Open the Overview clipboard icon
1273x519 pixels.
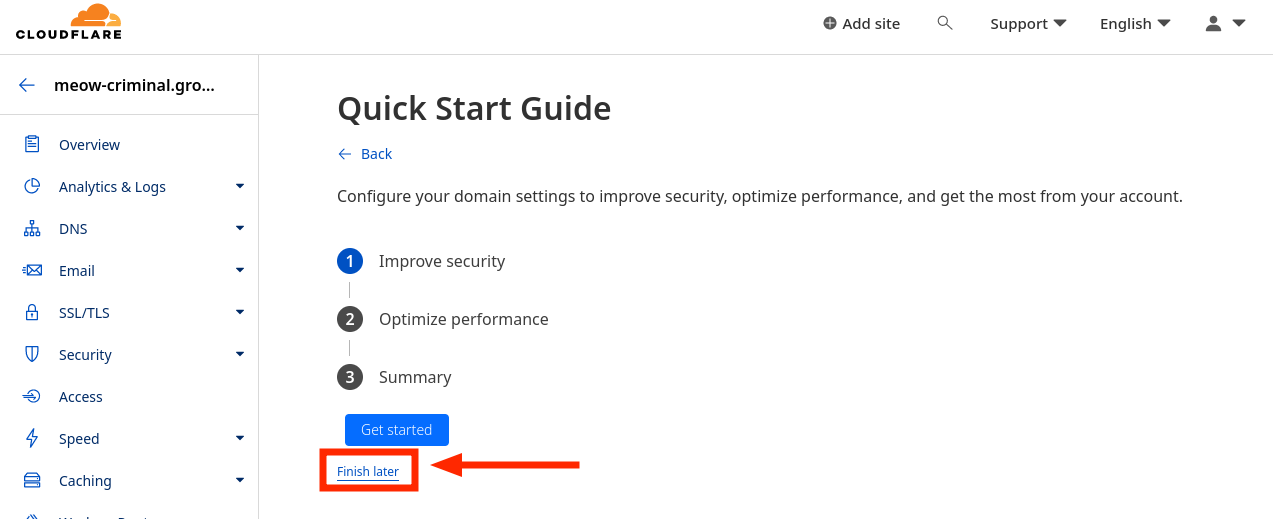(x=32, y=145)
